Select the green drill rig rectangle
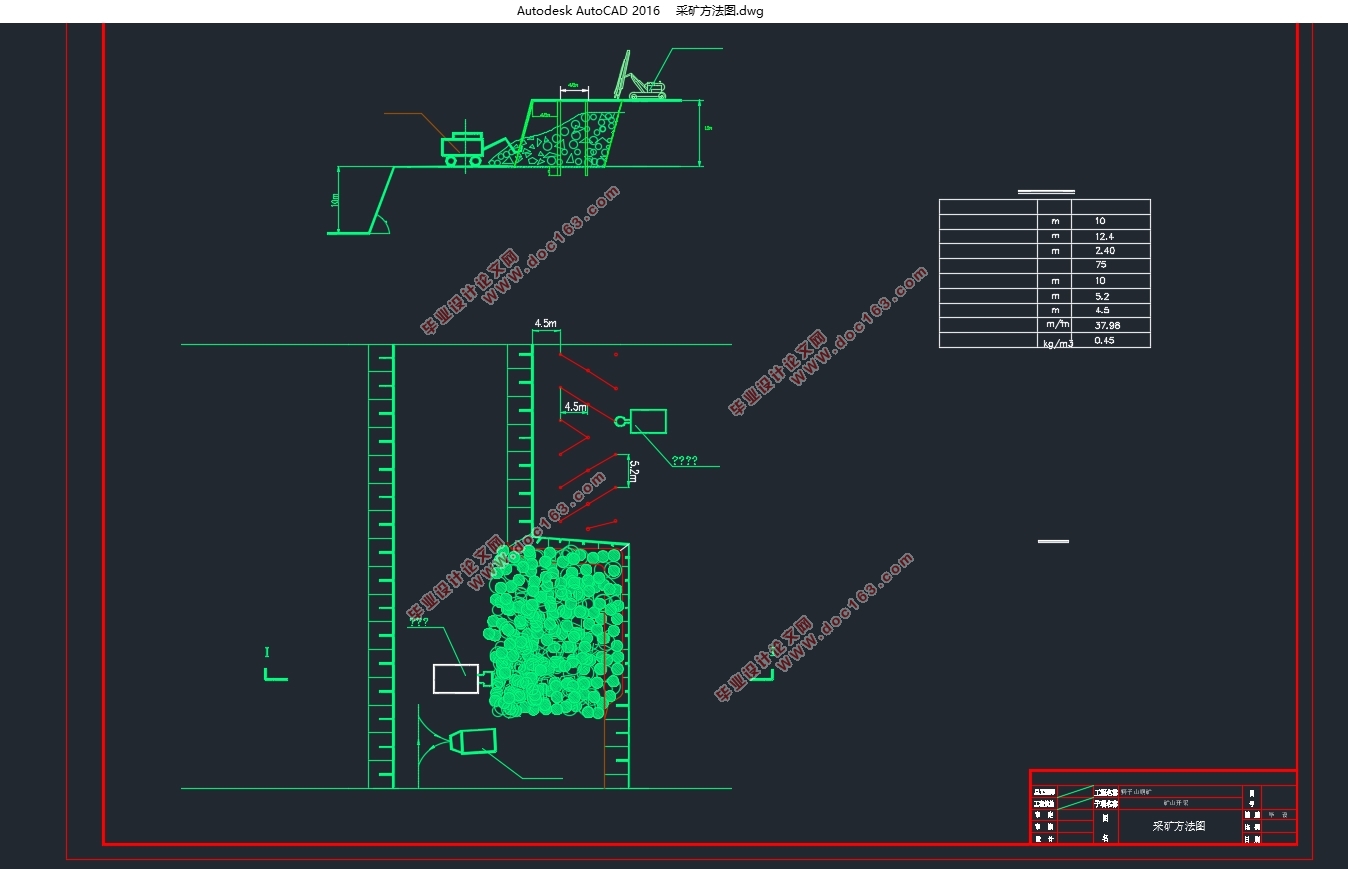The image size is (1348, 869). point(648,421)
